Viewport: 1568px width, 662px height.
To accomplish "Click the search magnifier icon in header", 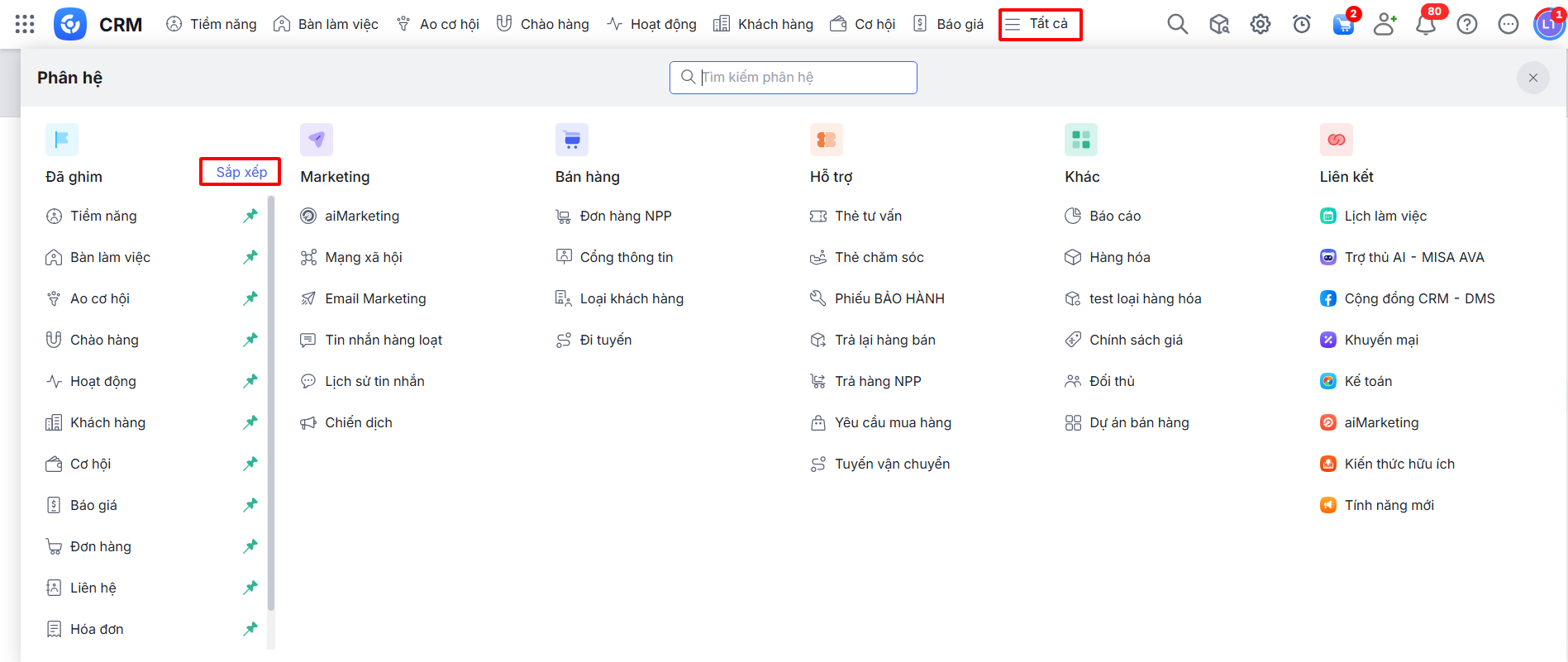I will pos(1177,24).
